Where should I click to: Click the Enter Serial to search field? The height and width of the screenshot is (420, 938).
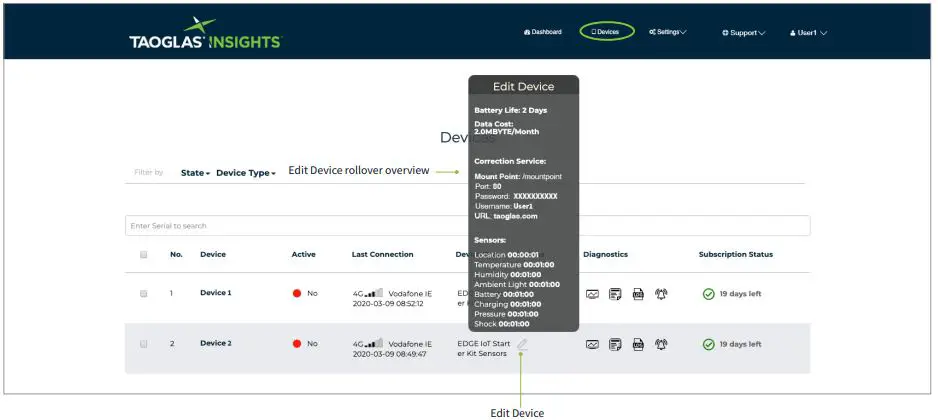coord(468,226)
